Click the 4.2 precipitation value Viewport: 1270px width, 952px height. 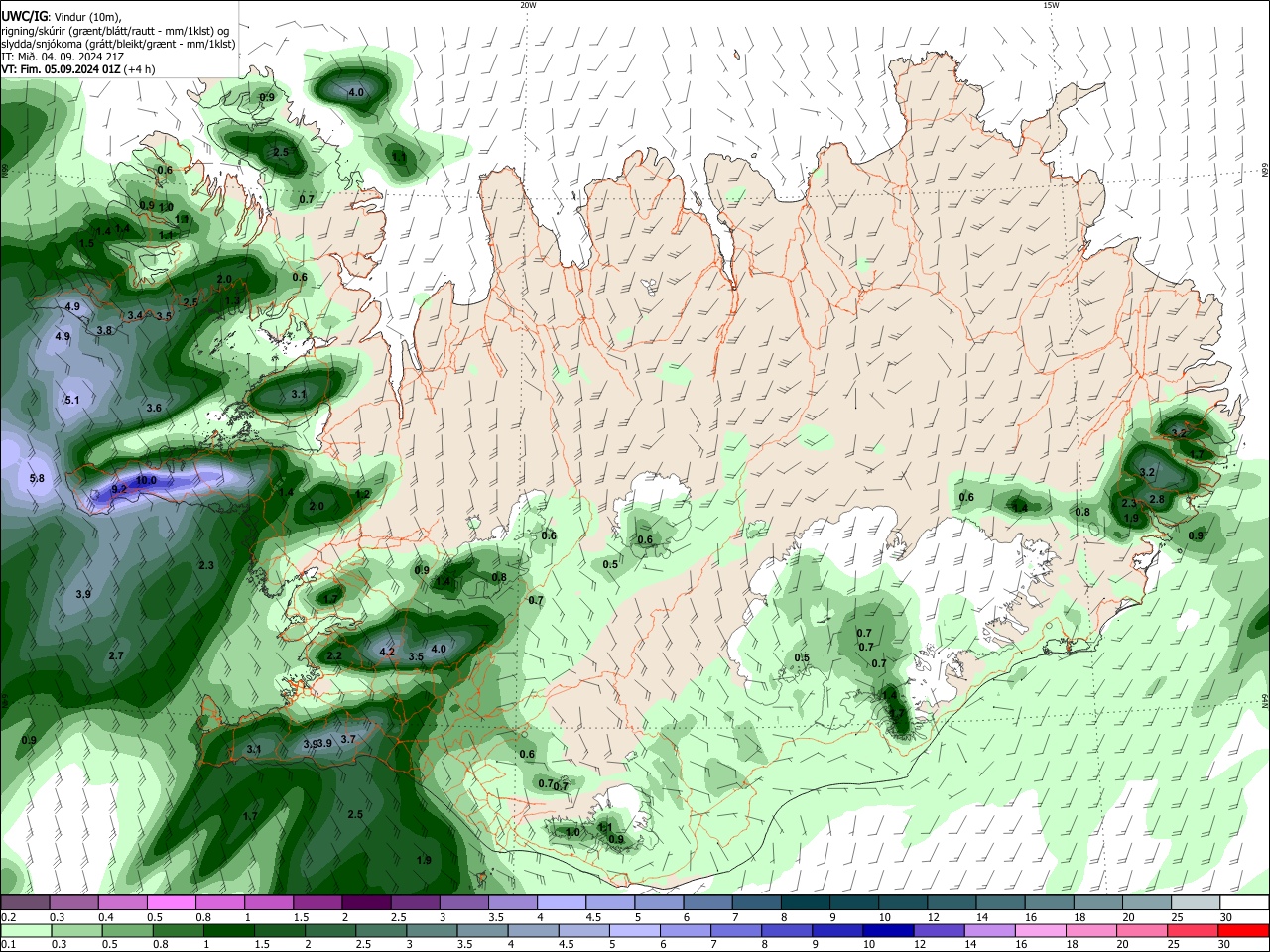(x=387, y=653)
